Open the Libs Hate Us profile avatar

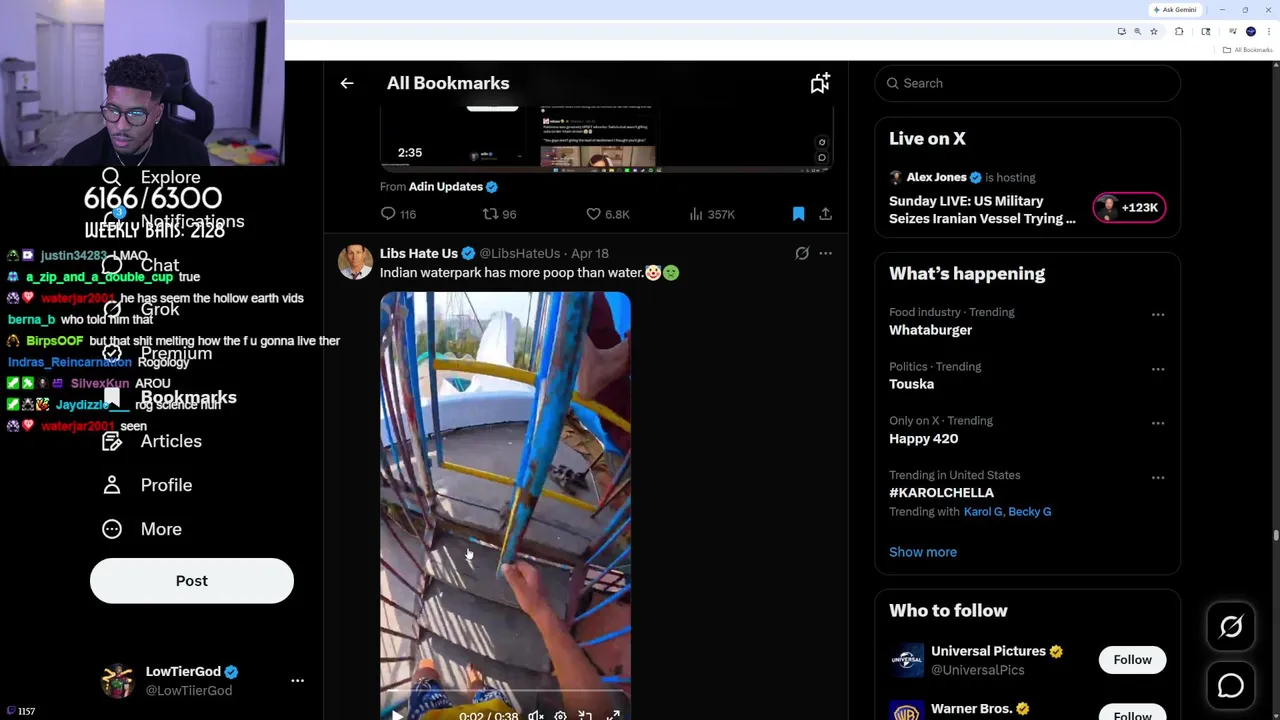pos(355,262)
